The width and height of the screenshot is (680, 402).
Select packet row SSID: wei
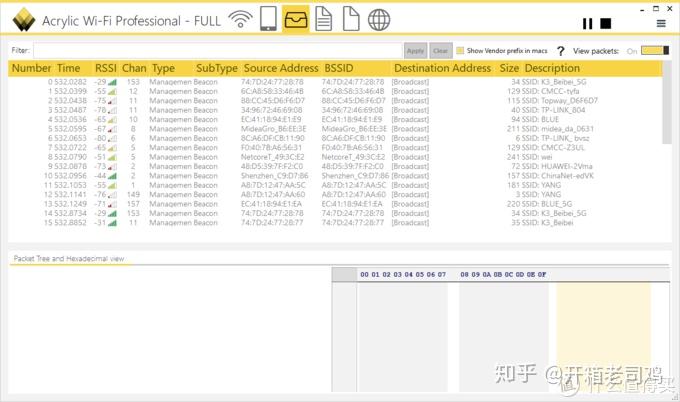click(x=335, y=157)
